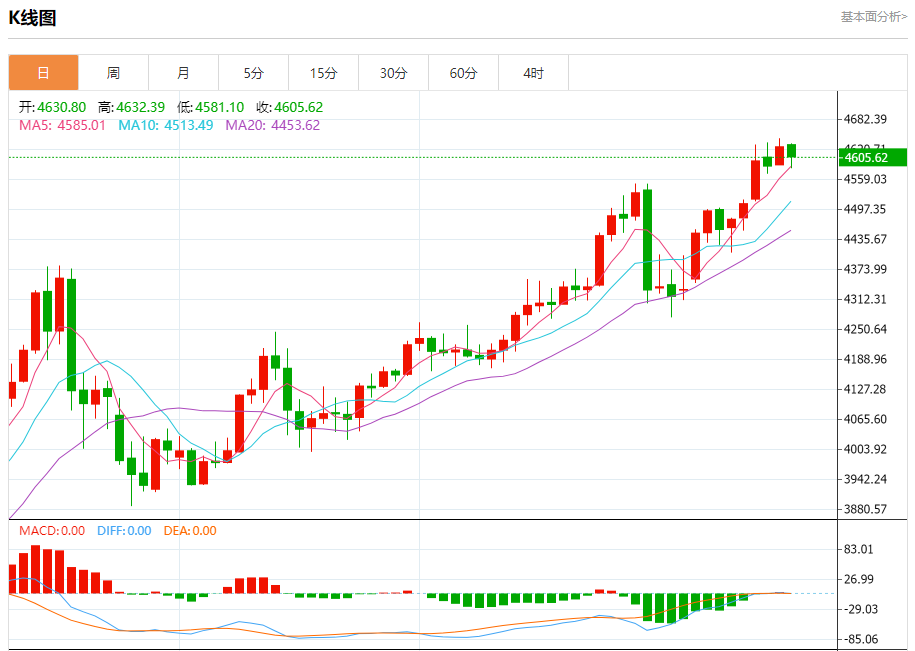Click the MACD indicator label
This screenshot has width=915, height=651.
[52, 531]
